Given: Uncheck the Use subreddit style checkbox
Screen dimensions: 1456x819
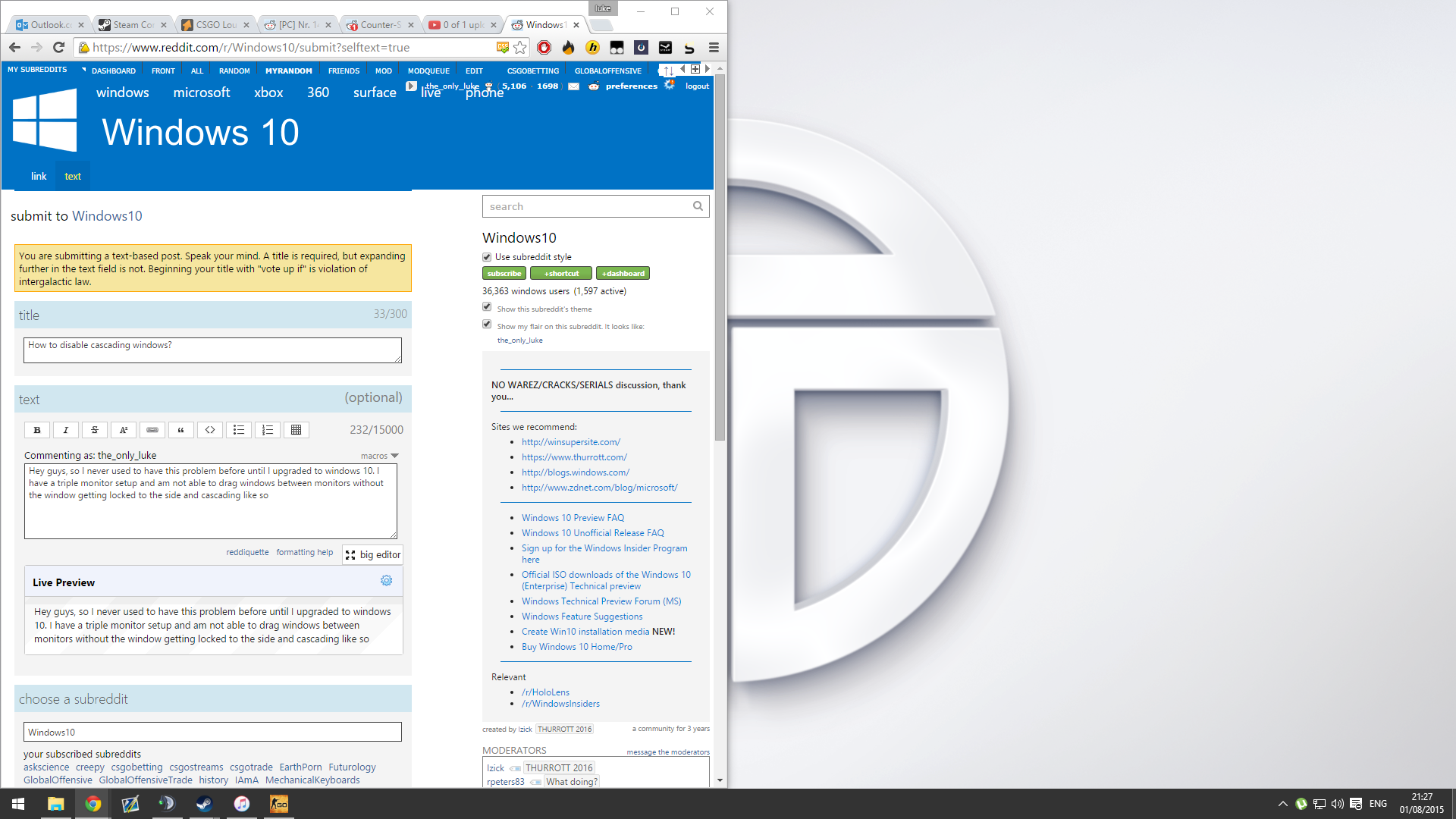Looking at the screenshot, I should (486, 257).
